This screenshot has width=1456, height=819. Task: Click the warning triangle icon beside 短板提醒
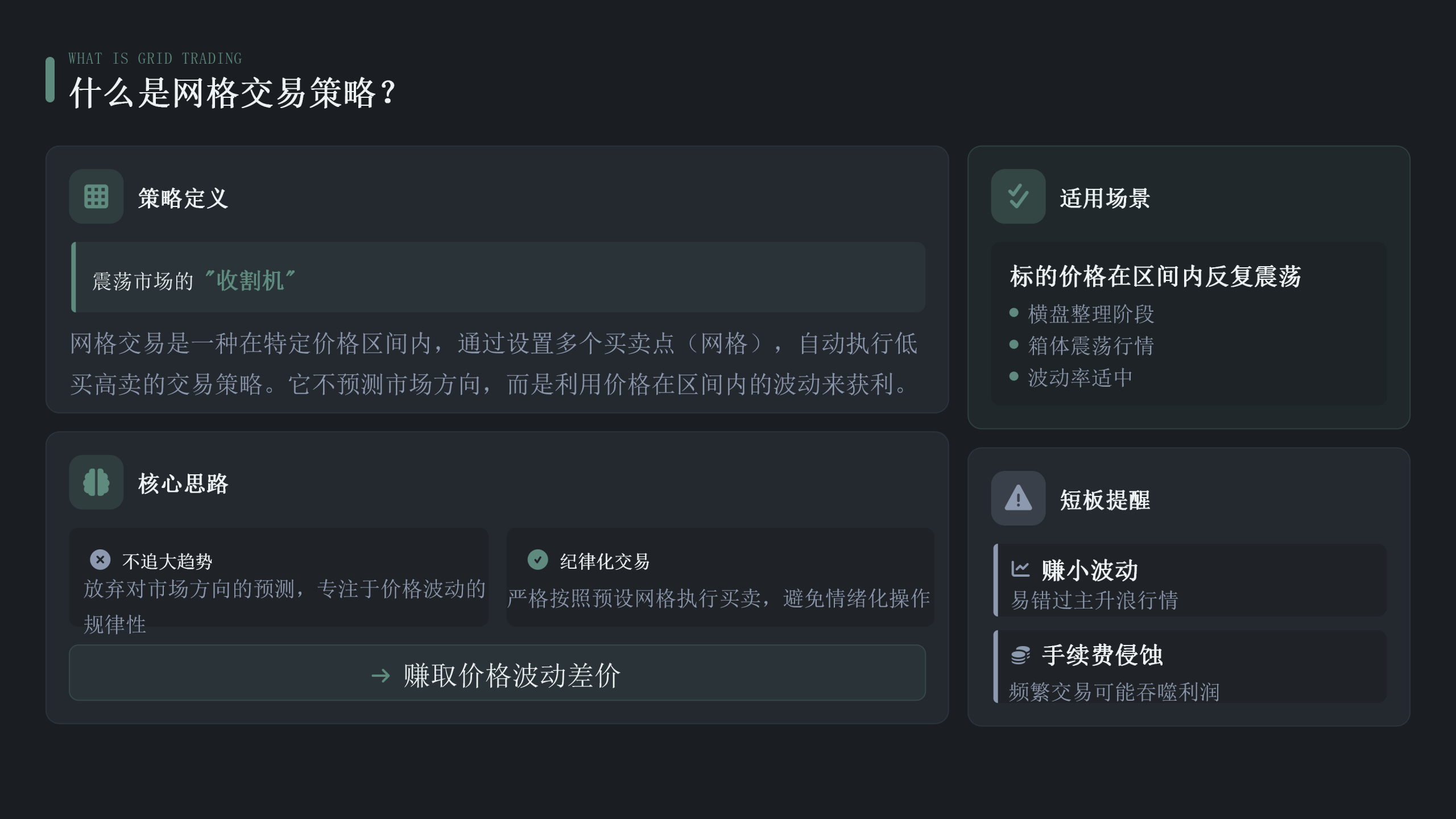(x=1018, y=498)
